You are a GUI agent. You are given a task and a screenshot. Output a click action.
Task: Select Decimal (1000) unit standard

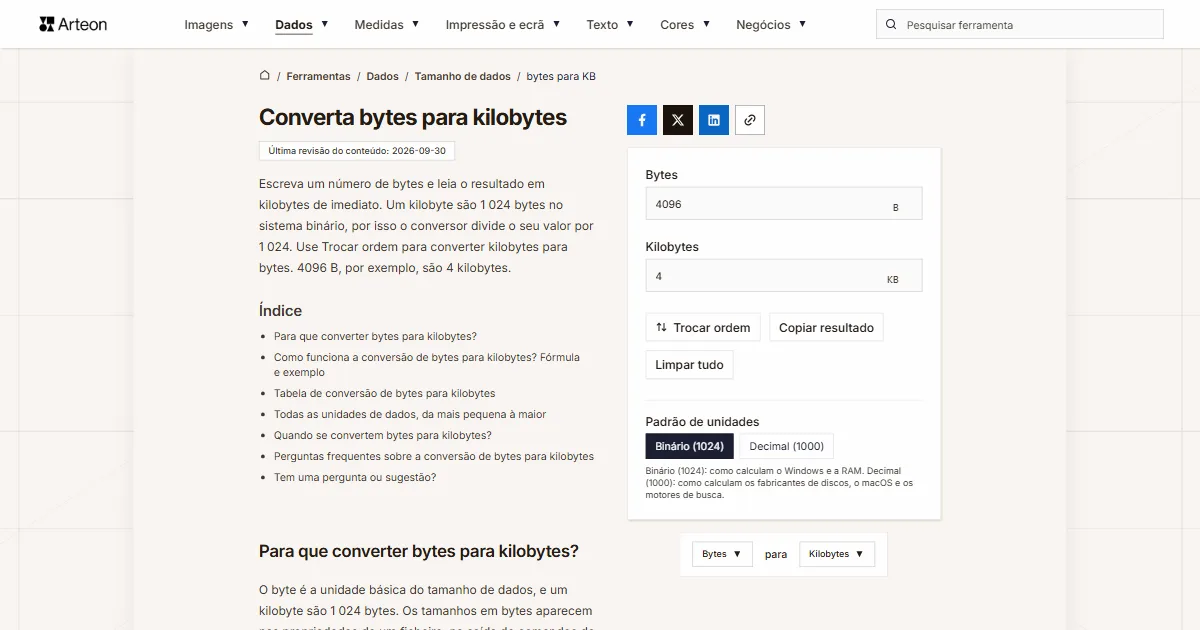pos(787,446)
